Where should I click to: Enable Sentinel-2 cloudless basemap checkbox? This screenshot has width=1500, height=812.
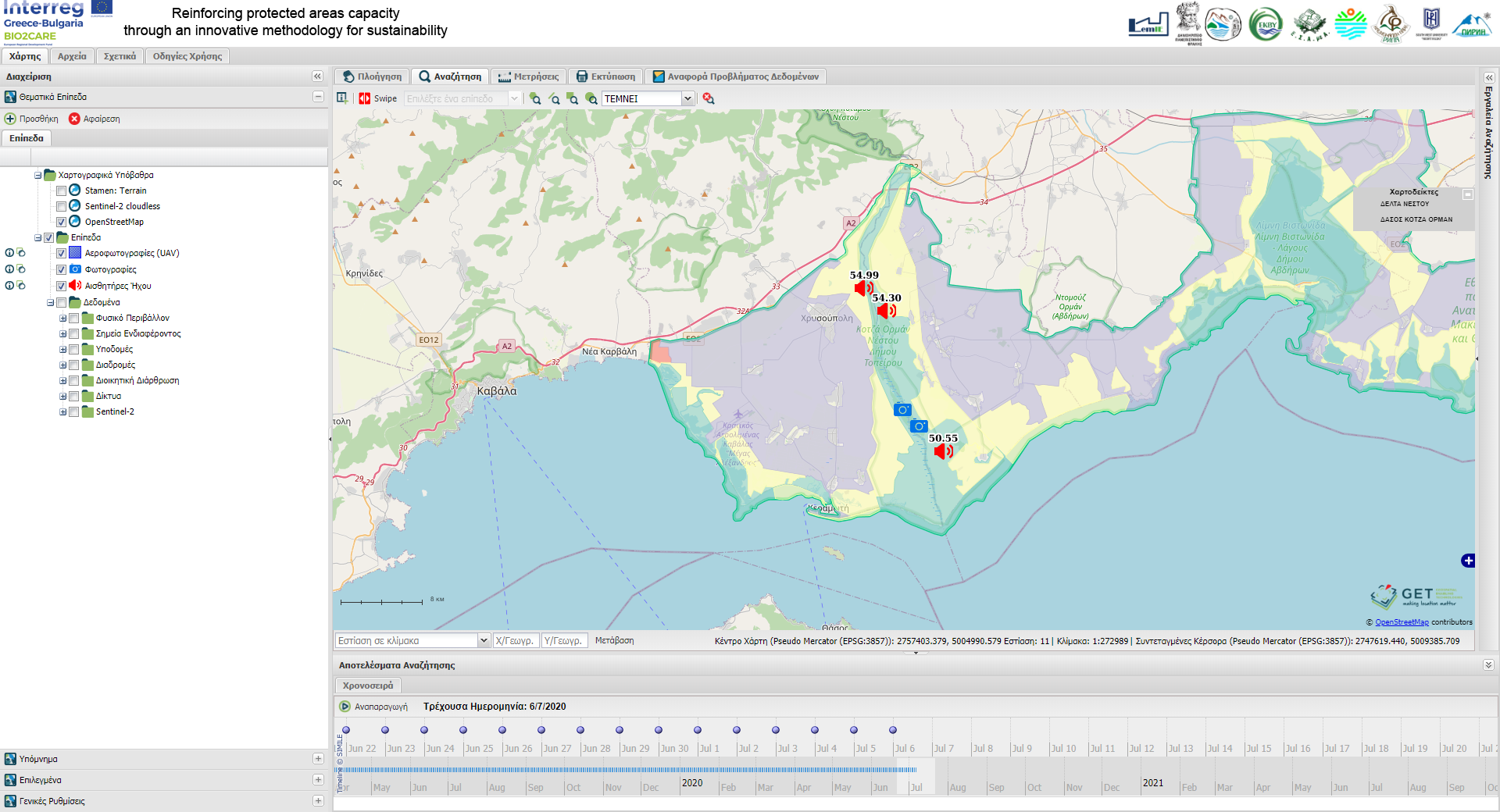(61, 206)
